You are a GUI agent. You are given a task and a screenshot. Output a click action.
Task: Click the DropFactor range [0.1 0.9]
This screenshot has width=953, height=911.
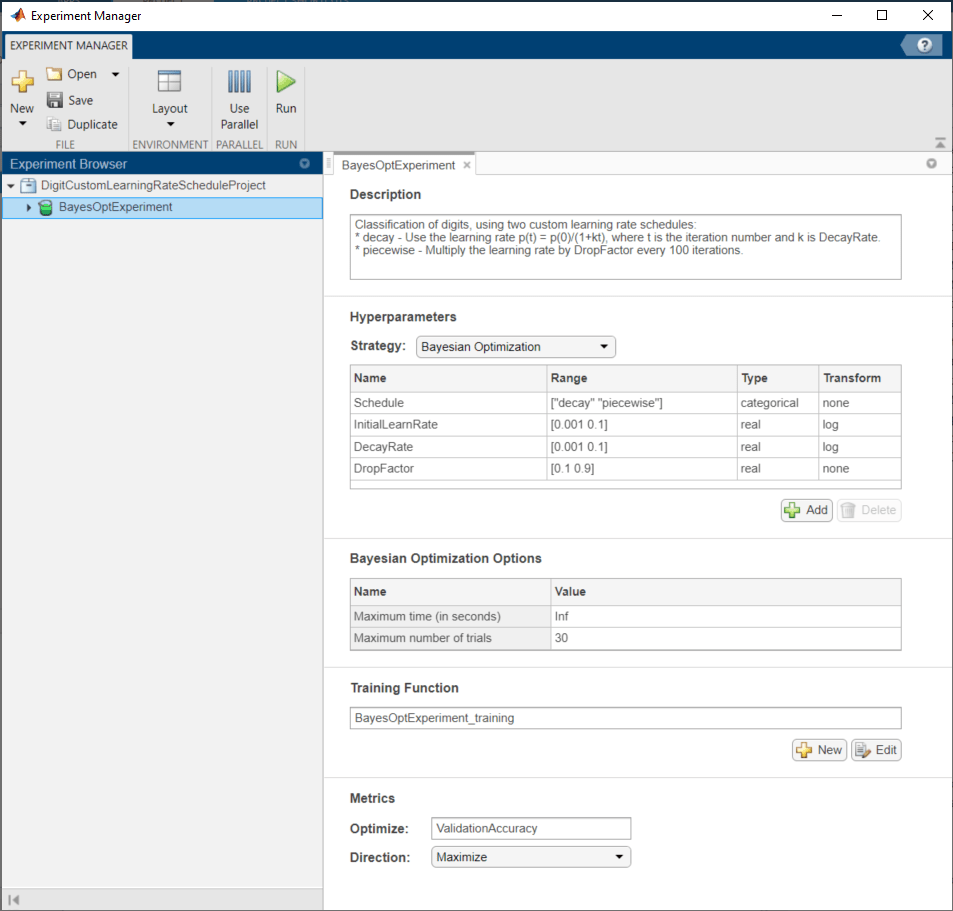pos(642,469)
